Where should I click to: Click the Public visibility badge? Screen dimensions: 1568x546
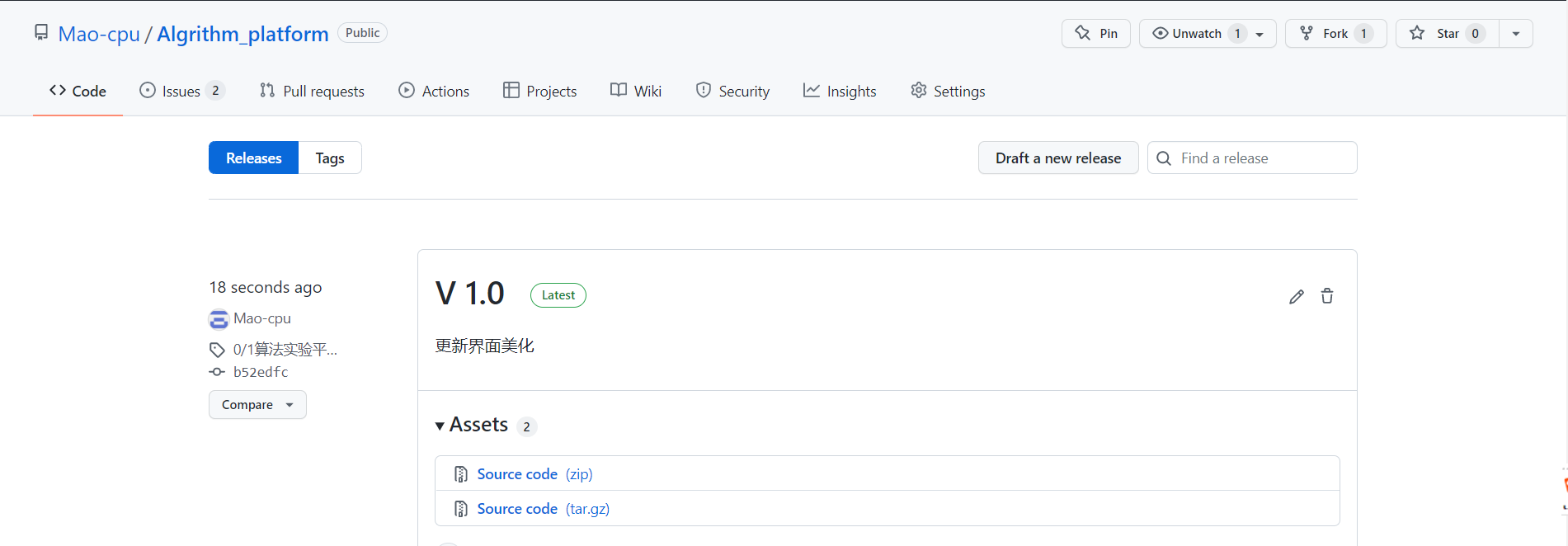click(x=362, y=33)
